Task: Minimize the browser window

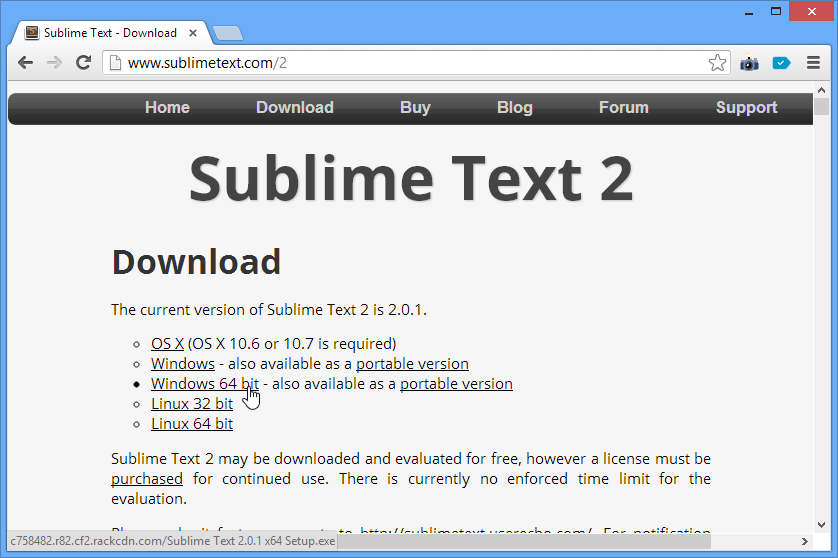Action: tap(749, 12)
